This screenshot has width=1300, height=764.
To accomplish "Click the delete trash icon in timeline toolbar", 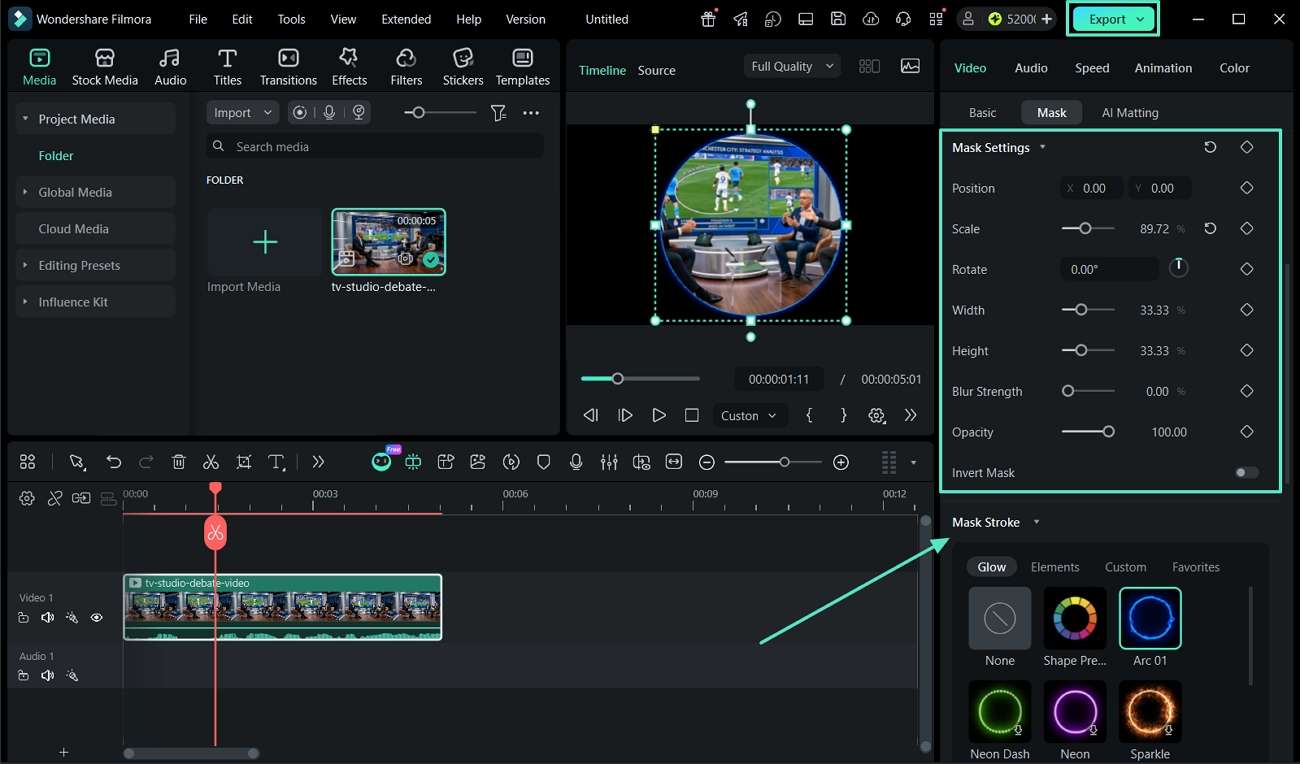I will [x=179, y=462].
